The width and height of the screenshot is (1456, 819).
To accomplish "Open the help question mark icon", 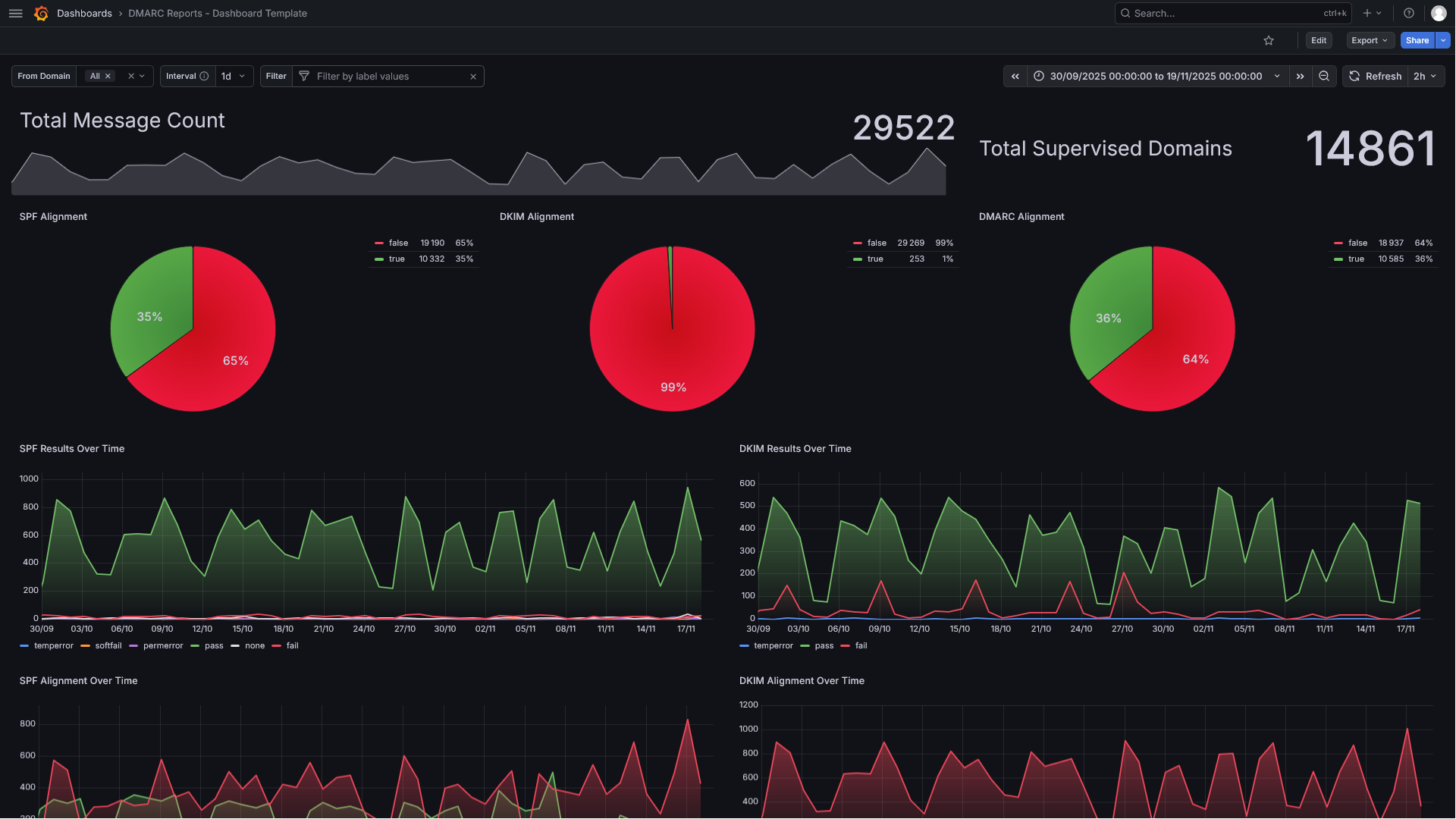I will coord(1409,14).
